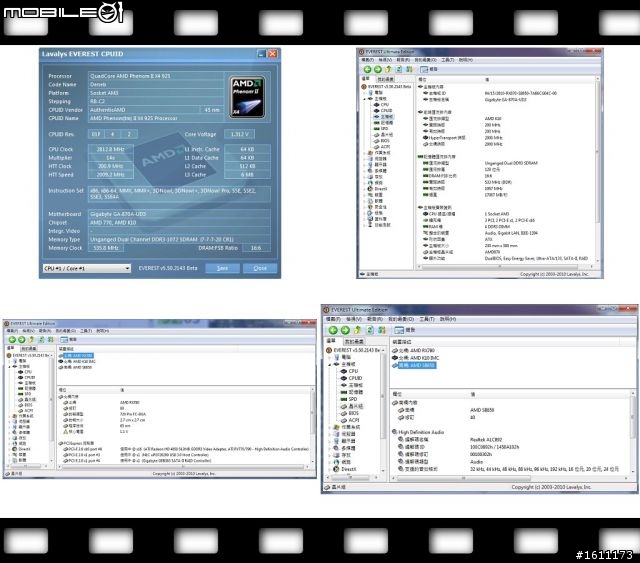The height and width of the screenshot is (563, 640).
Task: Click Up-level arrow in bottom-left EVEREST window
Action: coord(31,340)
